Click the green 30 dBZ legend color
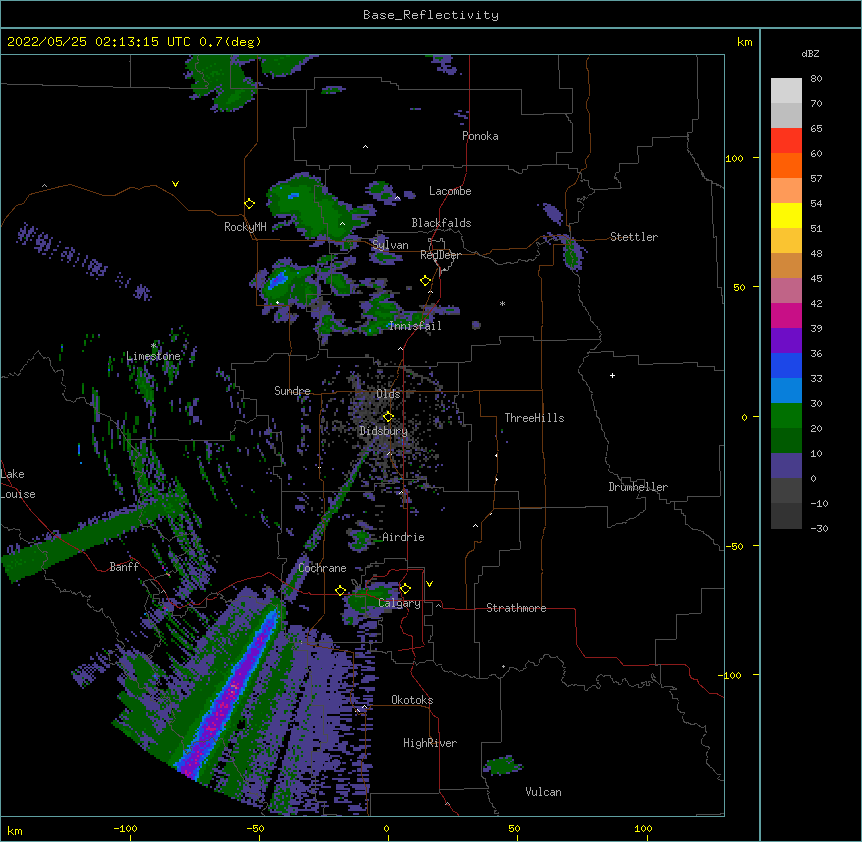 point(786,416)
